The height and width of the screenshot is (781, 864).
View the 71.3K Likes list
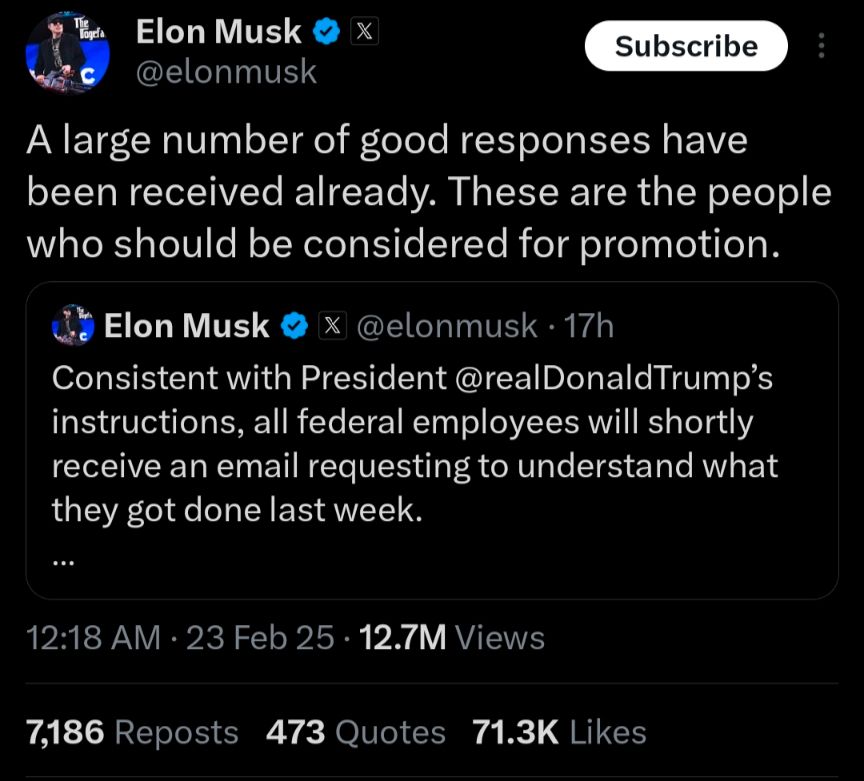pyautogui.click(x=559, y=732)
